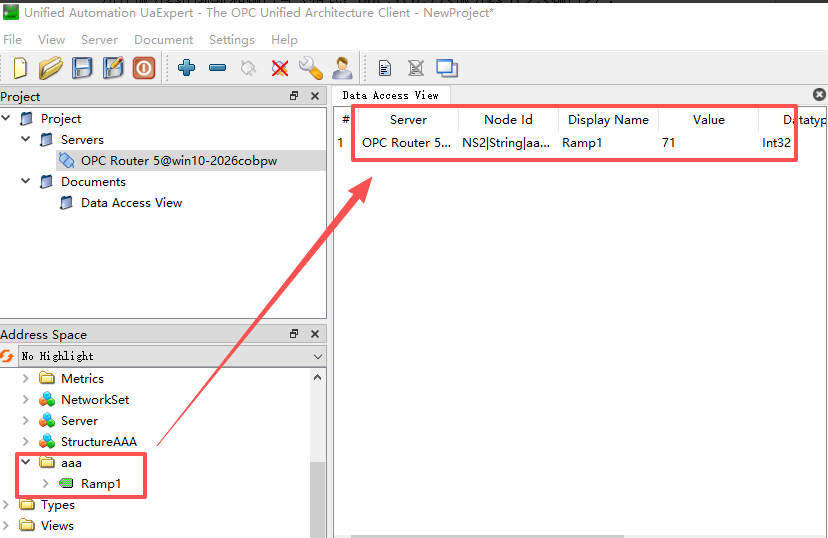Screen dimensions: 828x538
Task: Disconnect server with the red X icon
Action: click(x=280, y=68)
